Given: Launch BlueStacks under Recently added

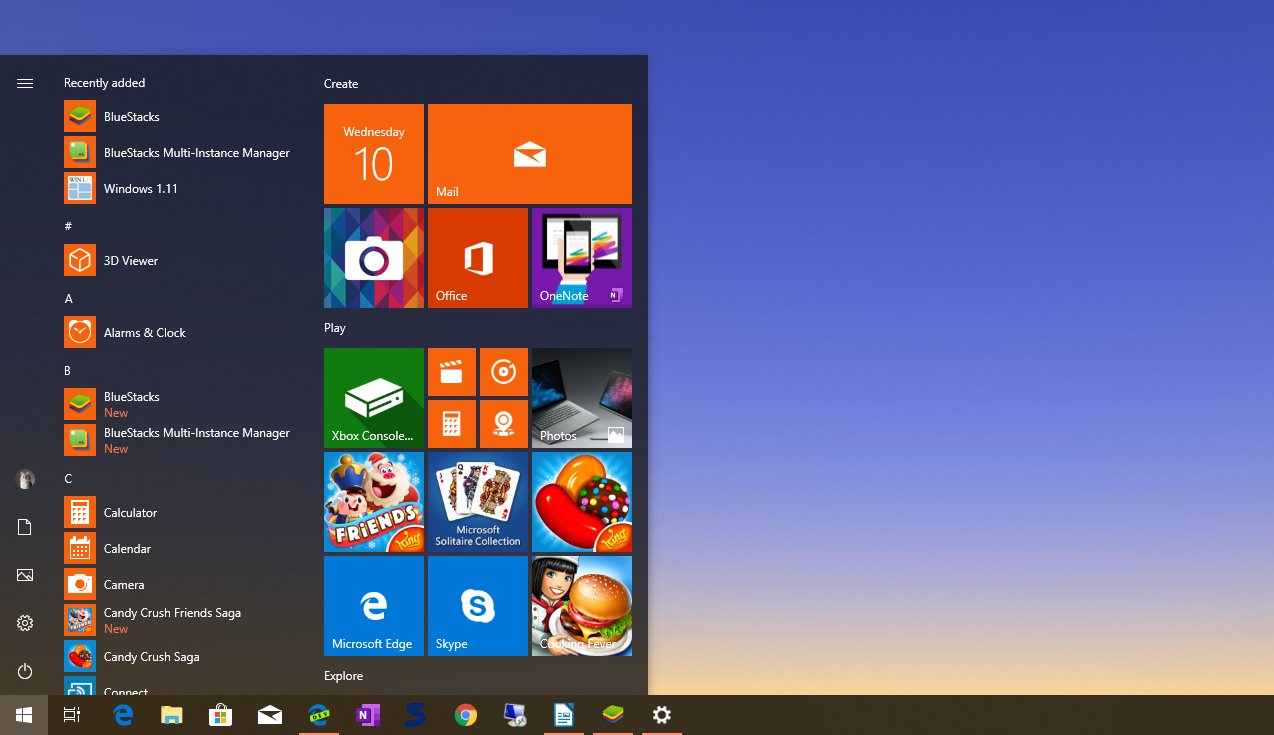Looking at the screenshot, I should tap(180, 116).
